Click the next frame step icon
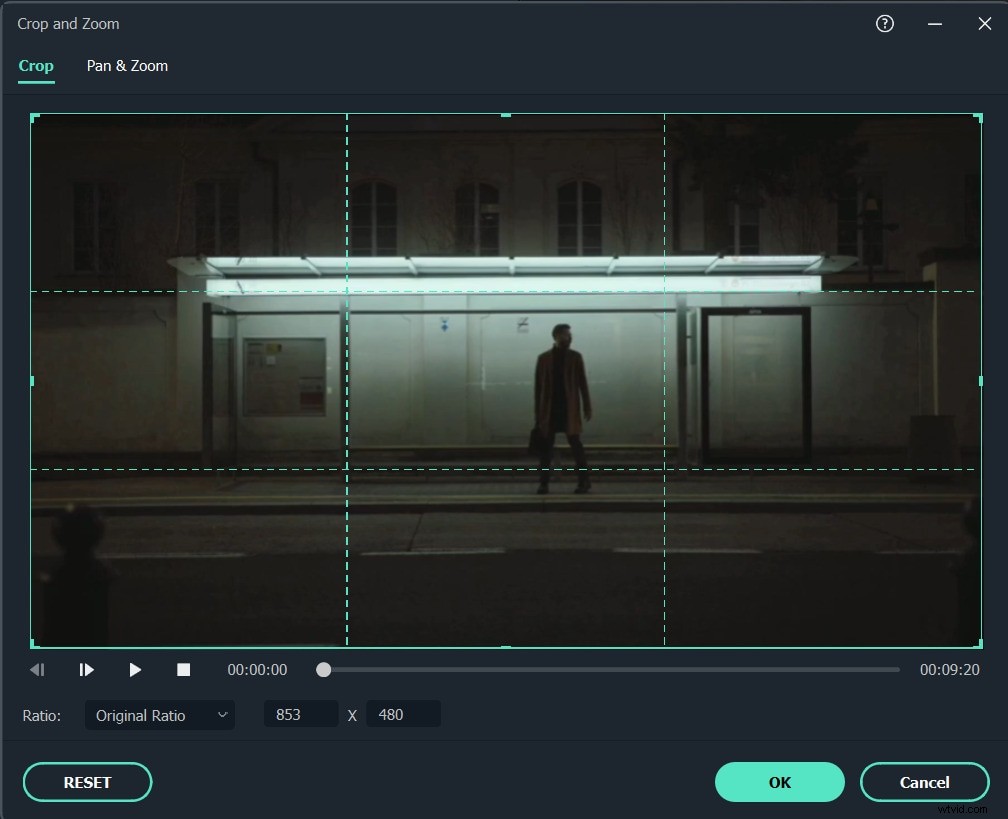Viewport: 1008px width, 819px height. click(86, 669)
